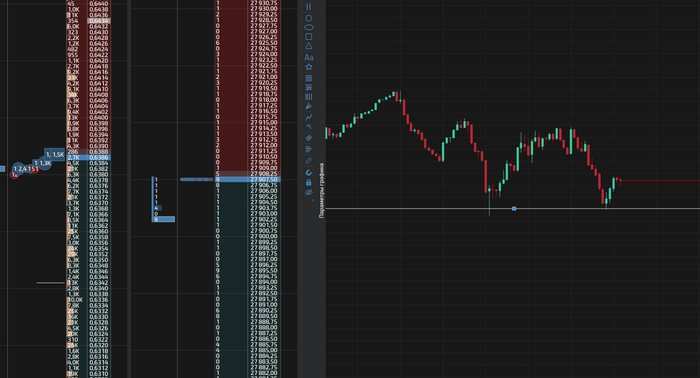Screen dimensions: 700x378
Task: Click the gray horizontal support line on chart
Action: coord(512,208)
